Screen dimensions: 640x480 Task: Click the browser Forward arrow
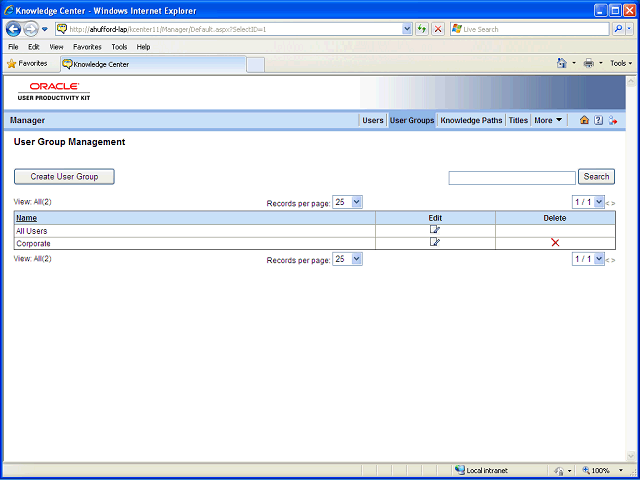[31, 29]
